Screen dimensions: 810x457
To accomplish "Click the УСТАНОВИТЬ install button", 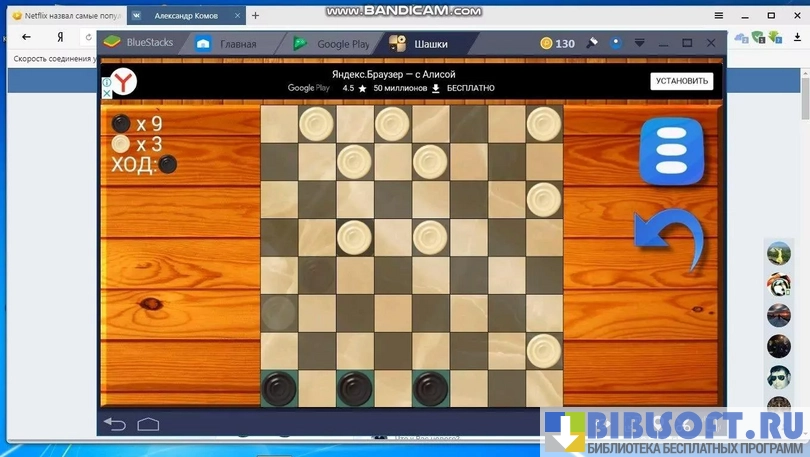I will pyautogui.click(x=681, y=81).
